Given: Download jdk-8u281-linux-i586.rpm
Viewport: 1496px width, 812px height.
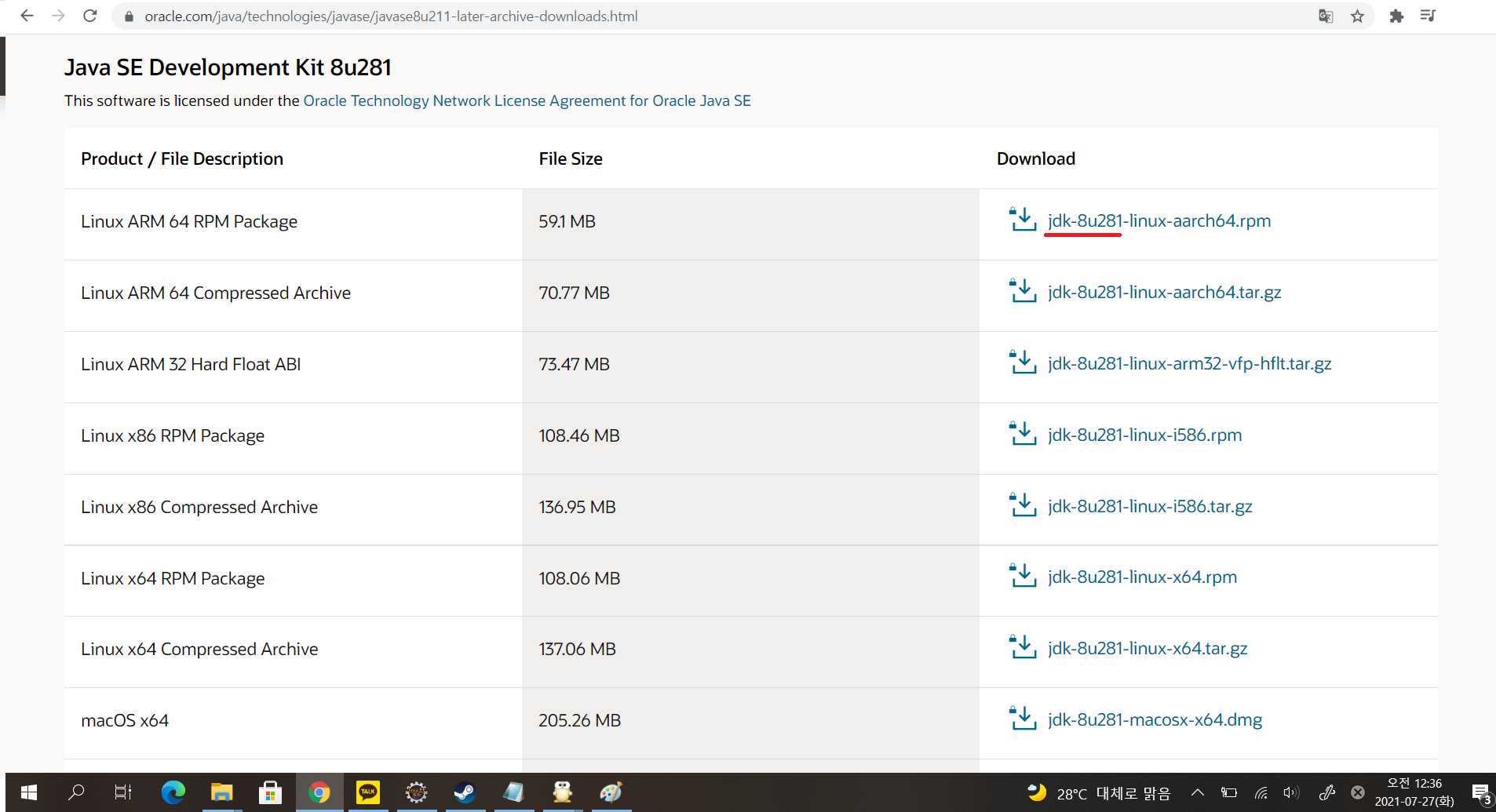Looking at the screenshot, I should (1144, 435).
